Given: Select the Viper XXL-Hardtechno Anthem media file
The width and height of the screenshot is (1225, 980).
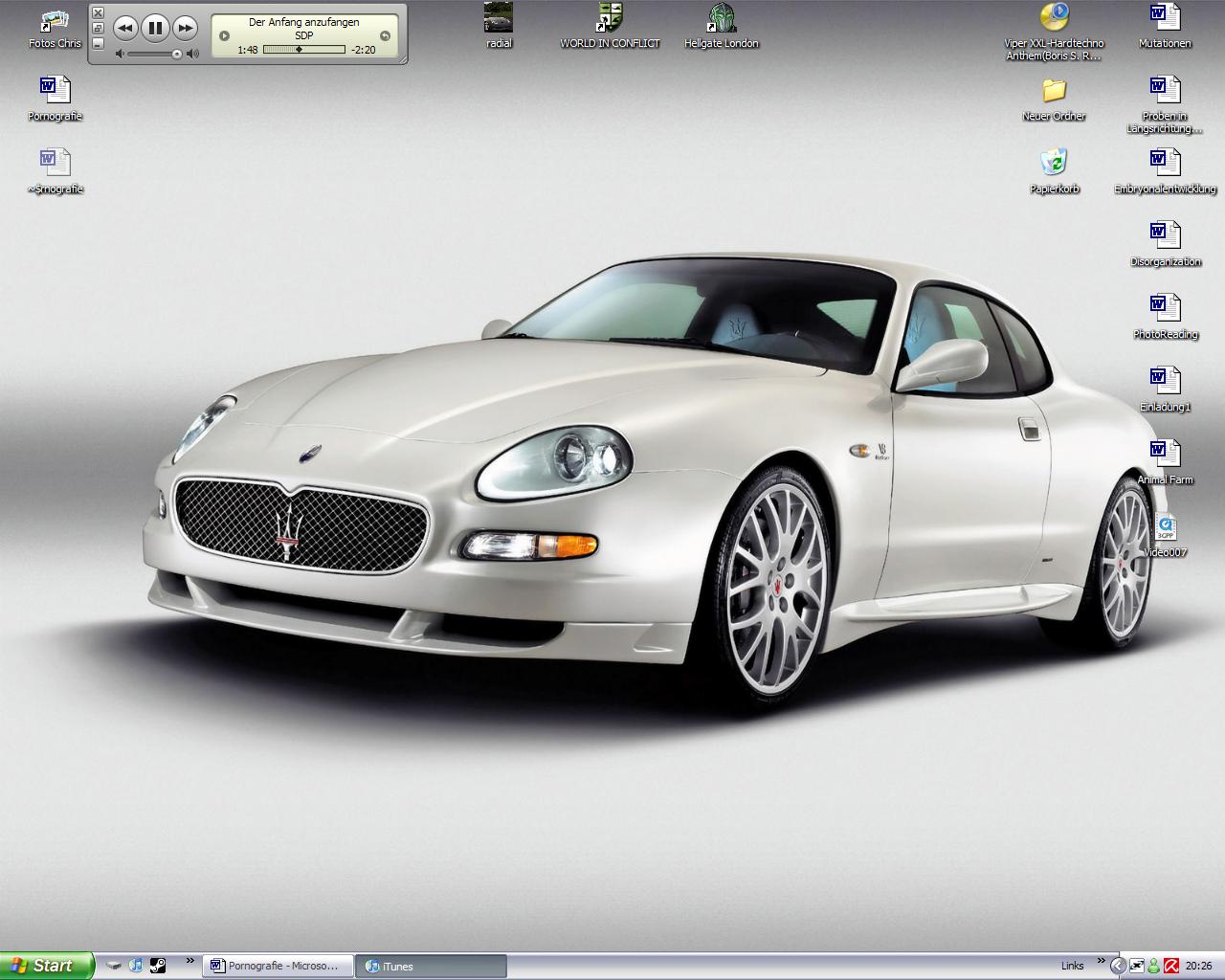Looking at the screenshot, I should click(x=1054, y=33).
